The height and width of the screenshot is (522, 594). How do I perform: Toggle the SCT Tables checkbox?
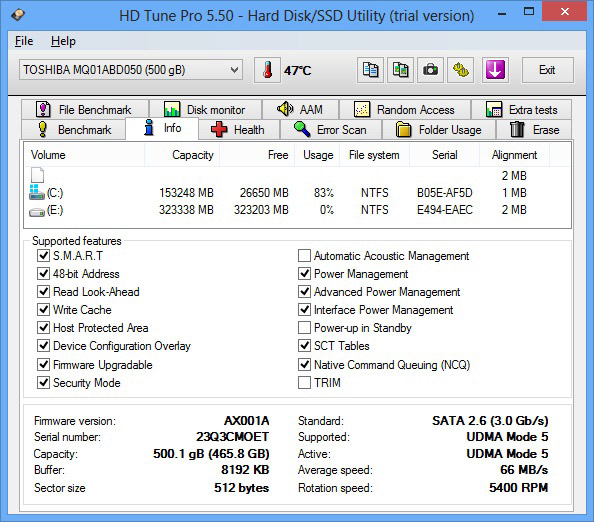click(x=304, y=345)
